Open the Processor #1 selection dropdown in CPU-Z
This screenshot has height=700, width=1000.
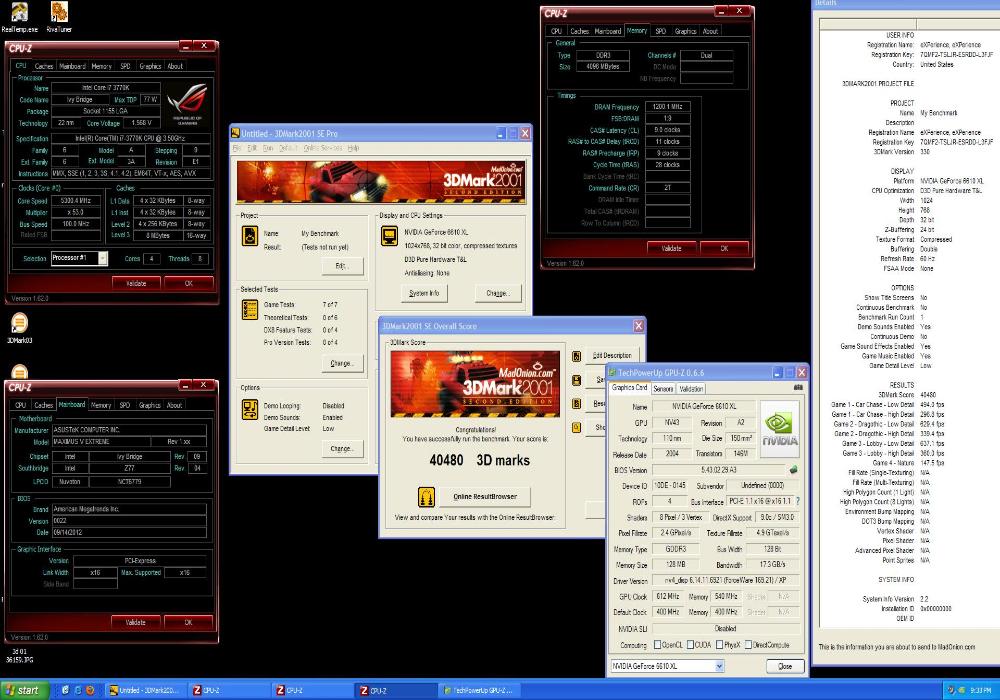tap(103, 258)
